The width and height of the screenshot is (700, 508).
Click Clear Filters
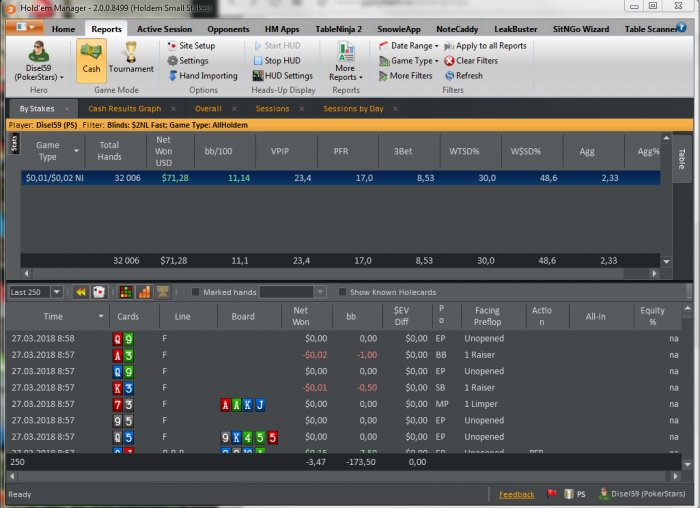(471, 61)
